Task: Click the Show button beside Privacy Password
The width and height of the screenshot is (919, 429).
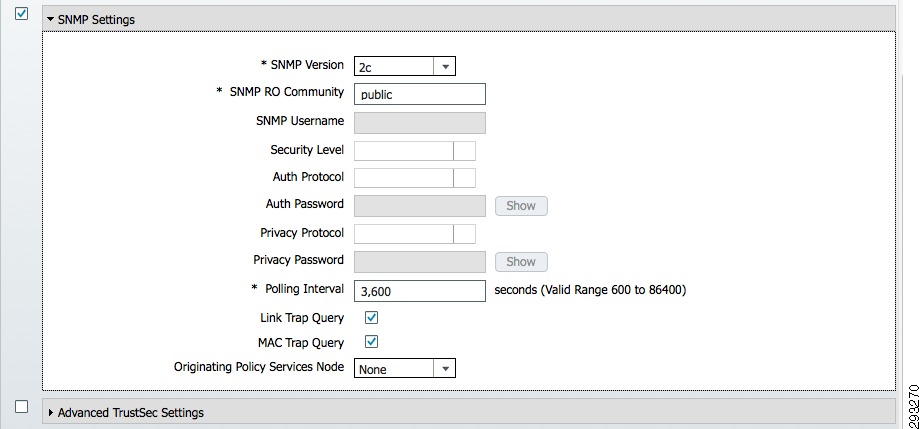Action: 521,262
